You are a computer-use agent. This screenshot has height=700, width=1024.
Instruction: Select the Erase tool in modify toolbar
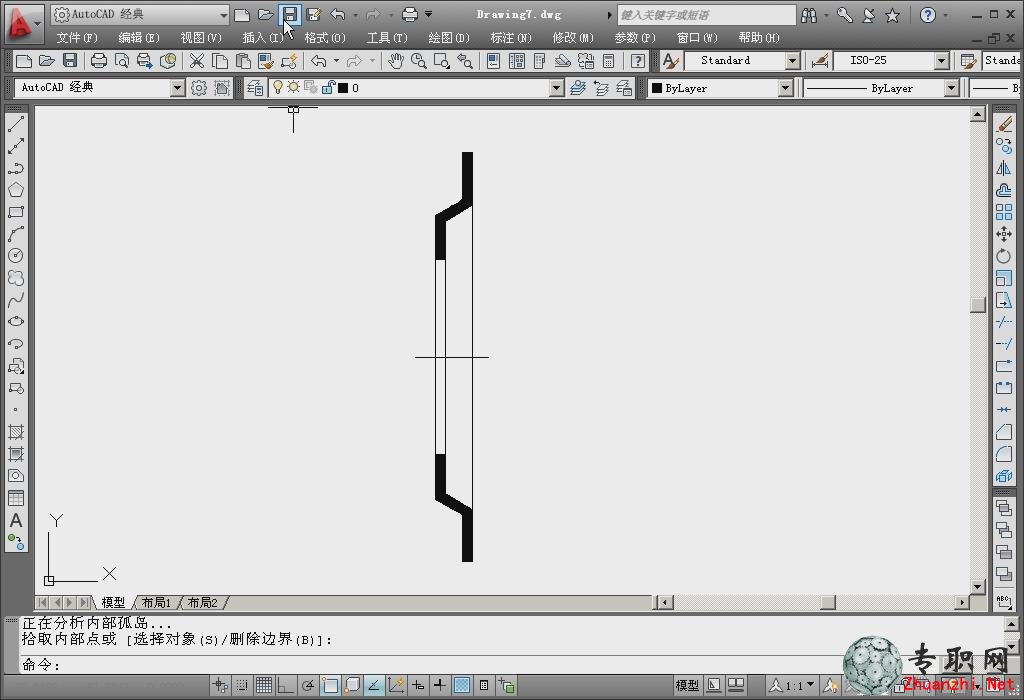point(1004,124)
